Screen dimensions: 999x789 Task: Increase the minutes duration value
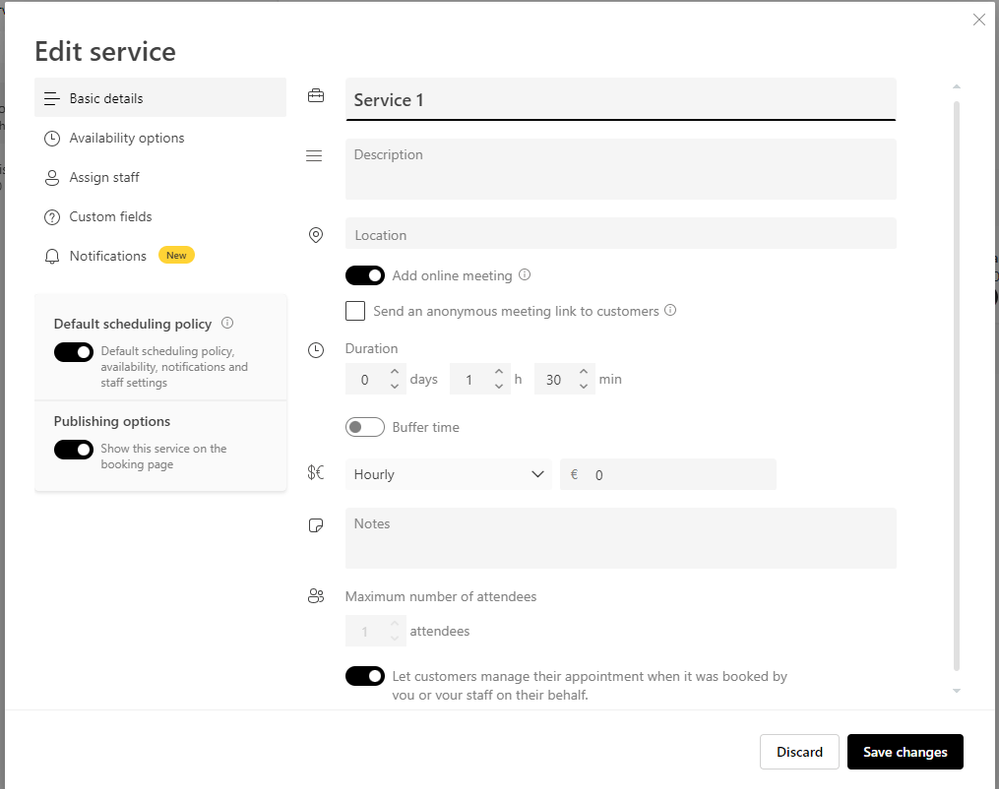tap(584, 372)
